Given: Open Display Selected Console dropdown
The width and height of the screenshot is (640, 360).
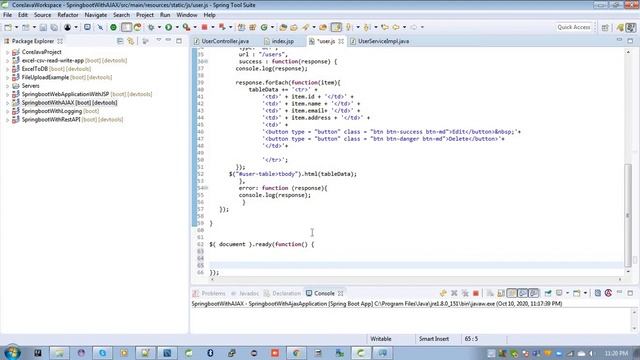Looking at the screenshot, I should (567, 293).
